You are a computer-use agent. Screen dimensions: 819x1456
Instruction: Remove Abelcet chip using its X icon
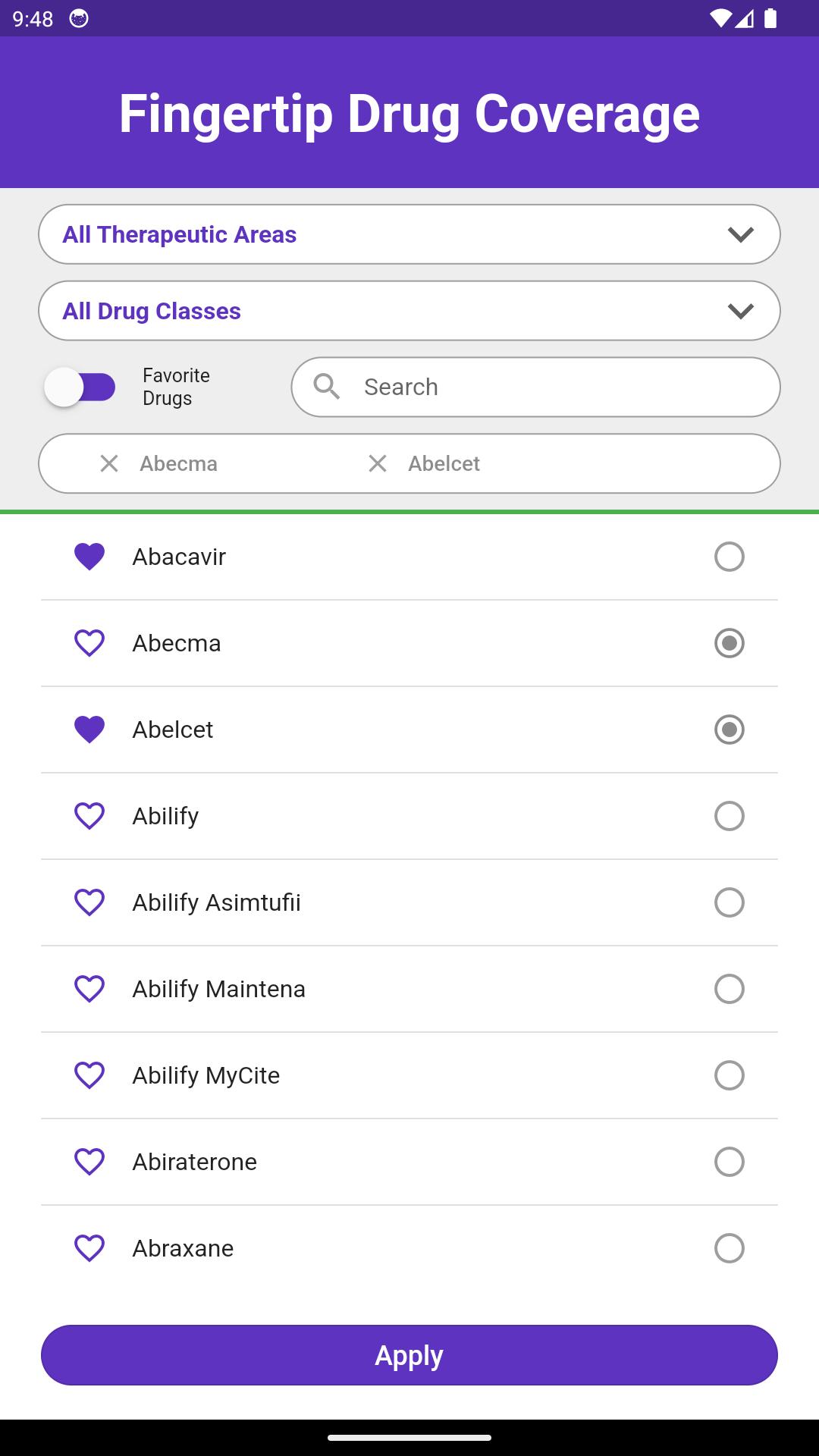point(378,463)
